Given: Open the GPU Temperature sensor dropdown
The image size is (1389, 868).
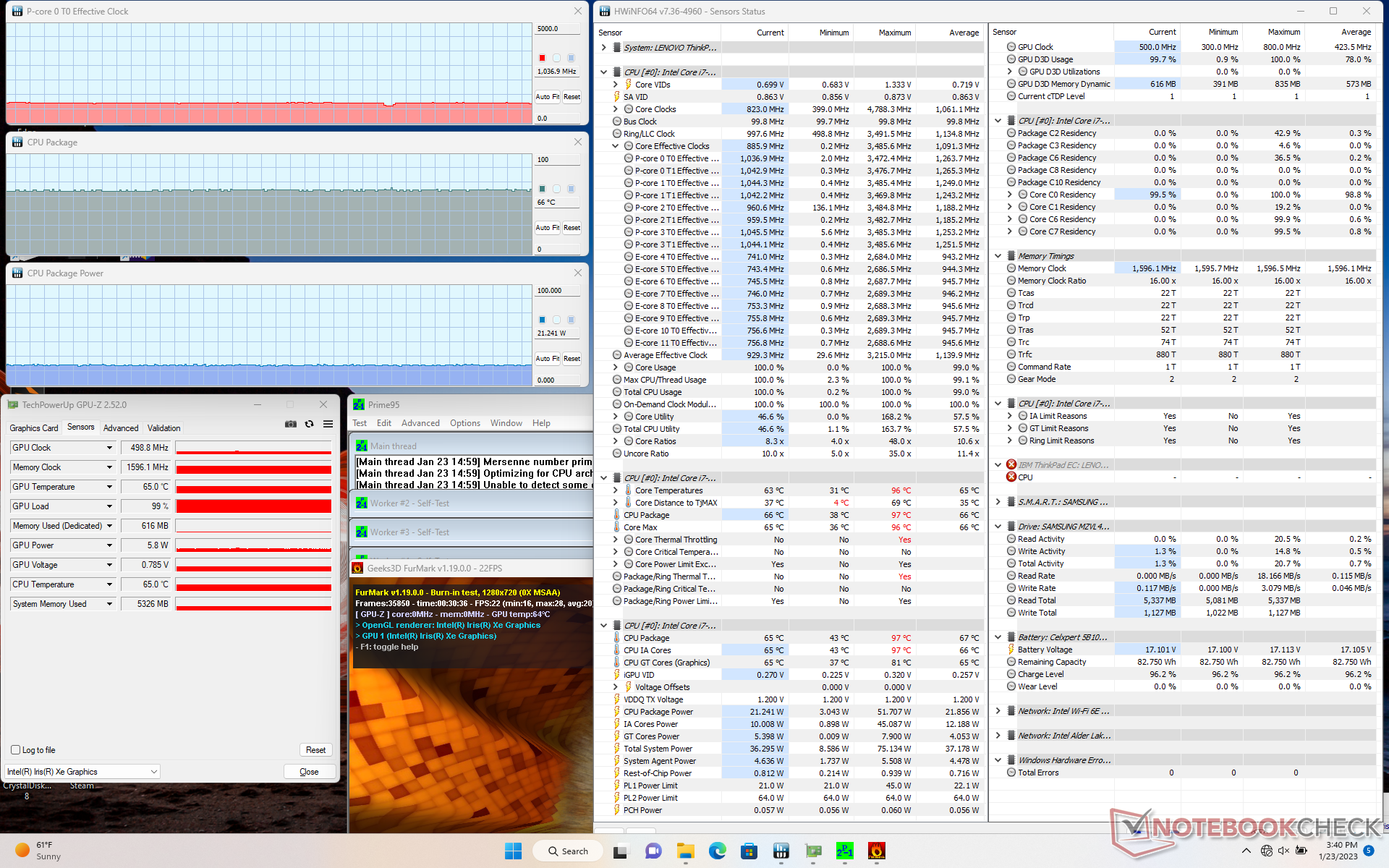Looking at the screenshot, I should [x=109, y=487].
